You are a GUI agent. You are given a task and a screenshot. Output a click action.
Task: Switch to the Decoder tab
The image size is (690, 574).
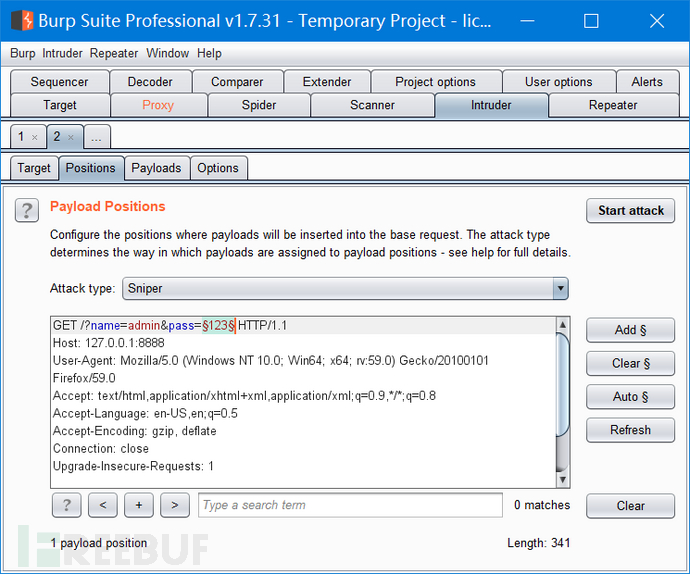click(150, 81)
